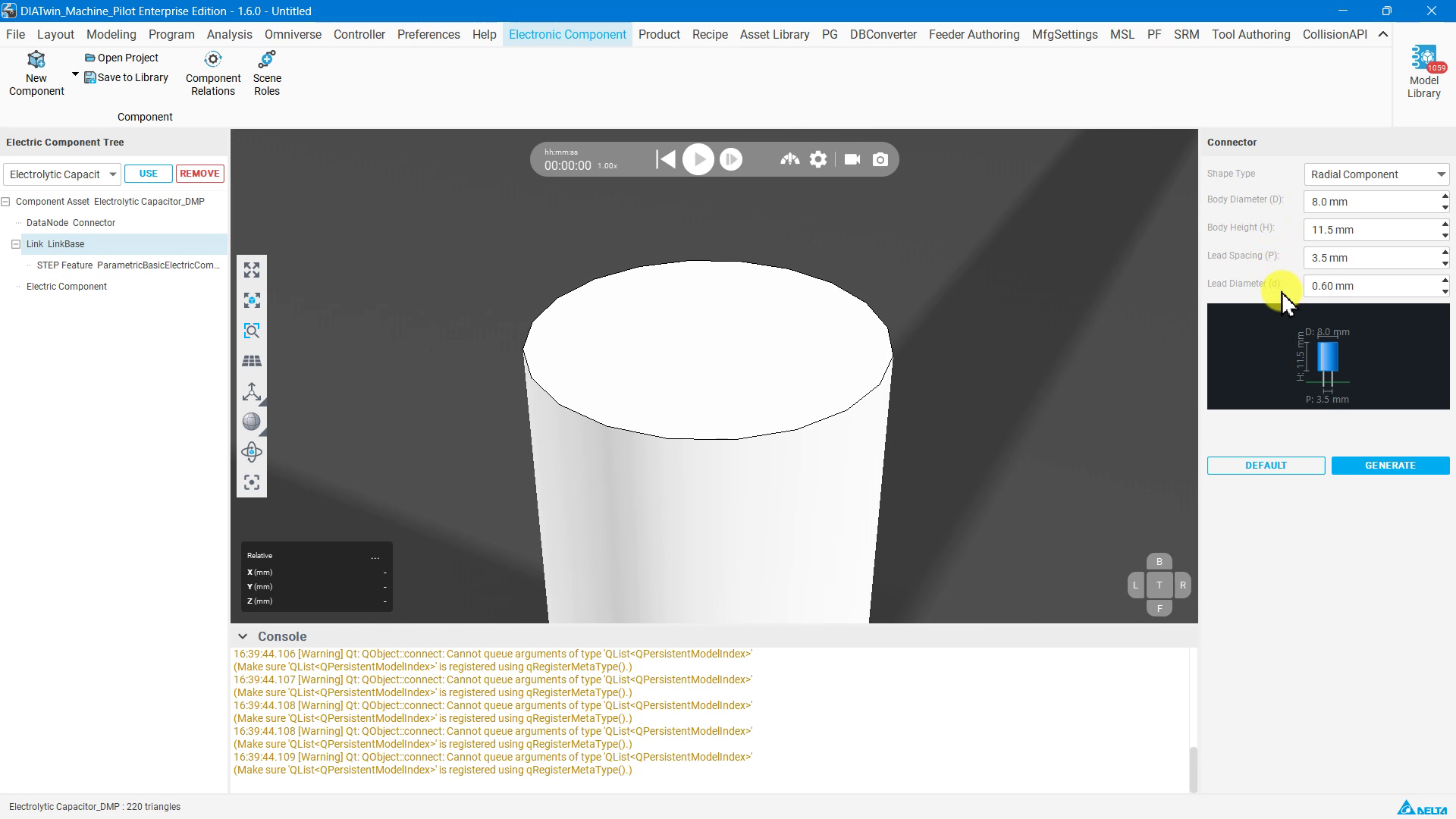The image size is (1456, 819).
Task: Collapse the Component Asset tree node
Action: 6,202
